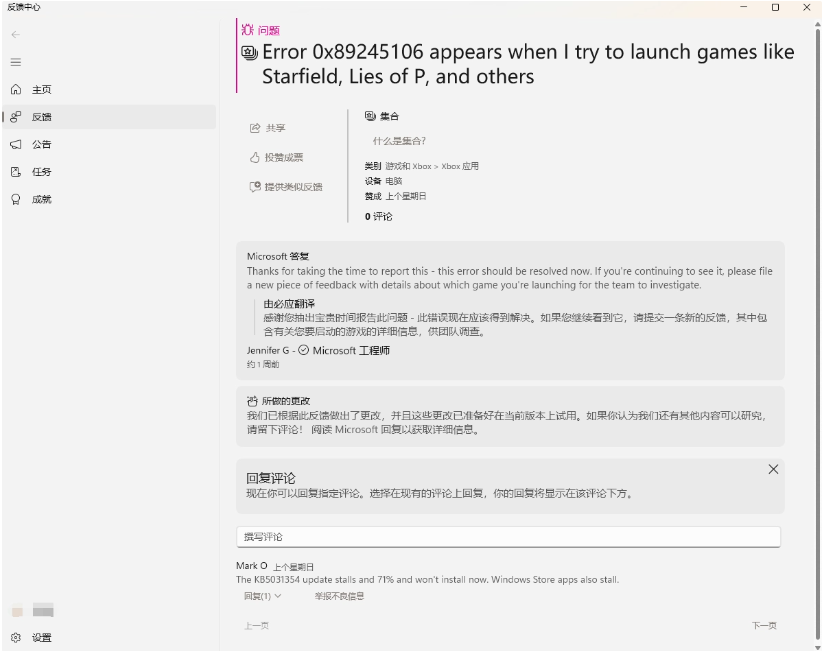Select the 主页 home icon in sidebar
The width and height of the screenshot is (822, 651).
click(14, 89)
